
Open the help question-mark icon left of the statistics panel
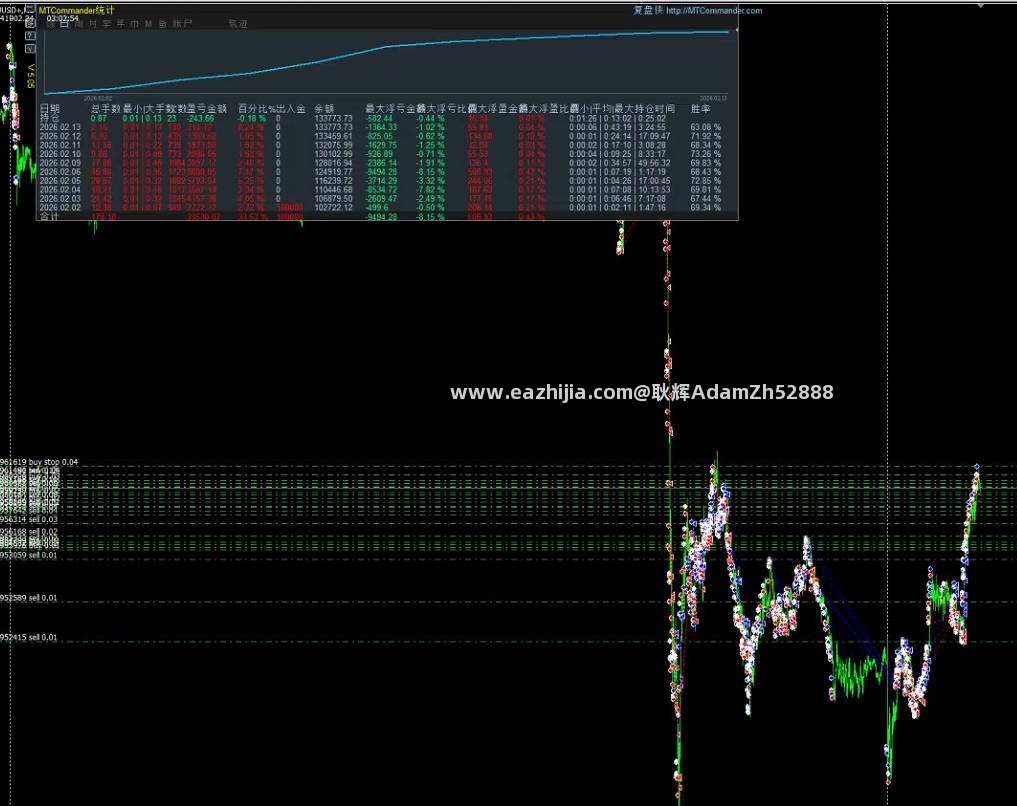click(x=30, y=36)
